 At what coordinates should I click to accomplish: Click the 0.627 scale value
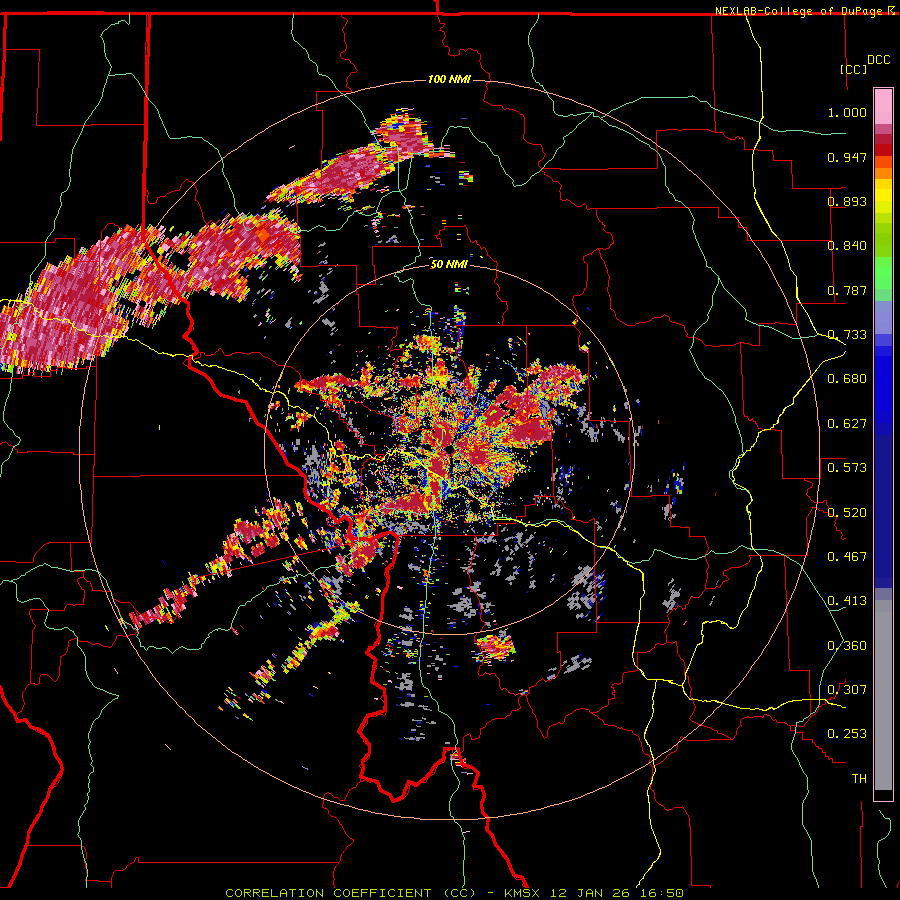tap(847, 424)
